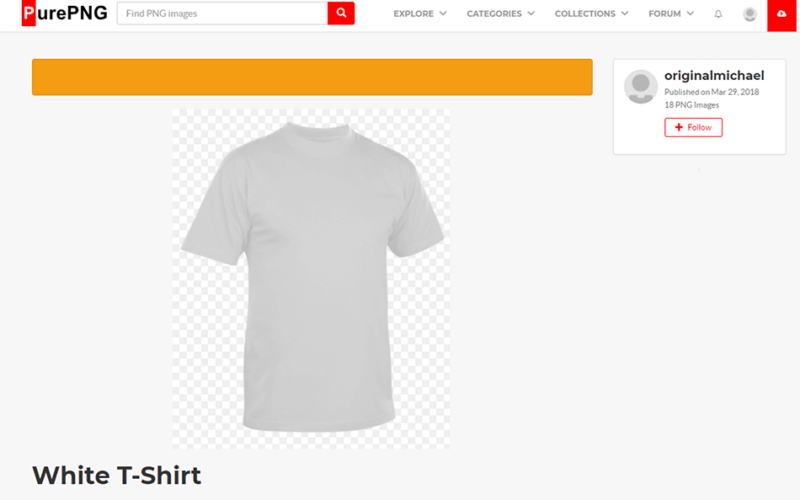
Task: Click the White T-Shirt preview image
Action: click(x=311, y=279)
